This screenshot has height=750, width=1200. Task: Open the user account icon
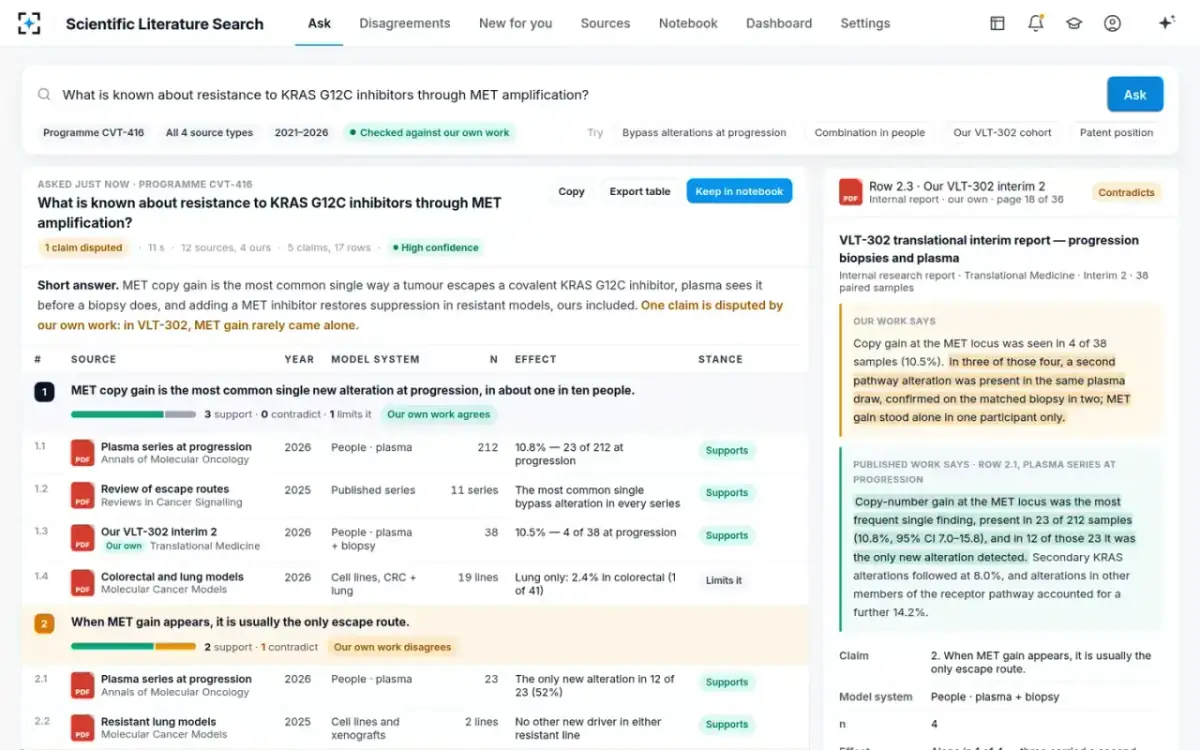tap(1112, 23)
